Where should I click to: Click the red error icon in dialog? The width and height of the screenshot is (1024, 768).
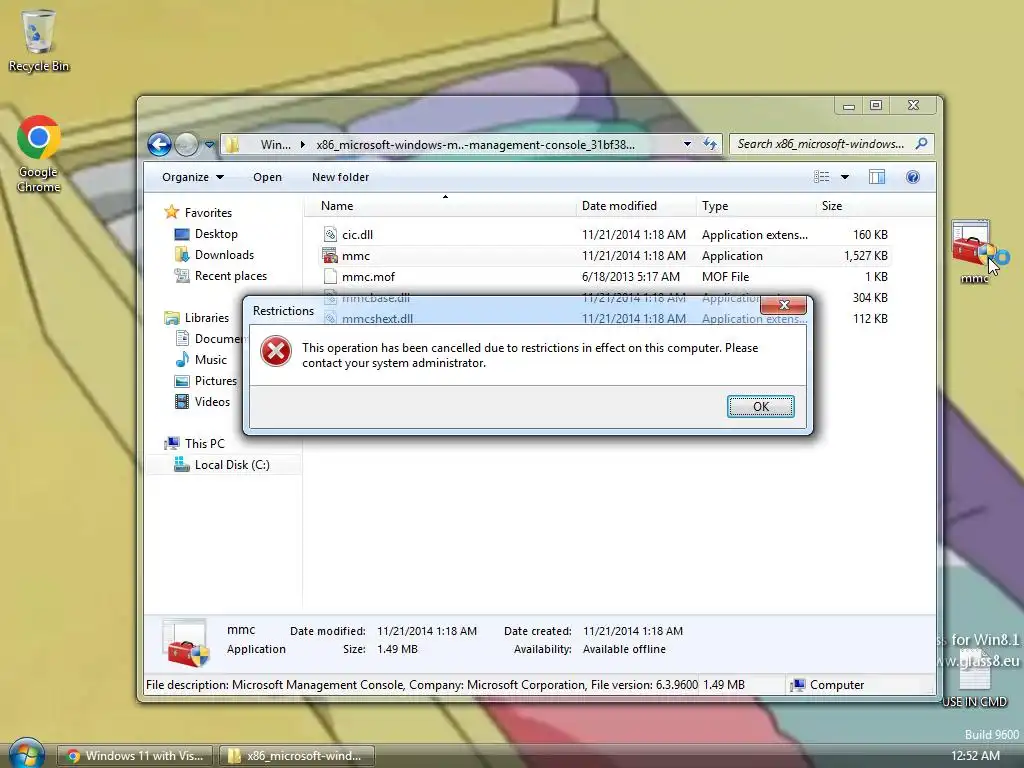[276, 351]
